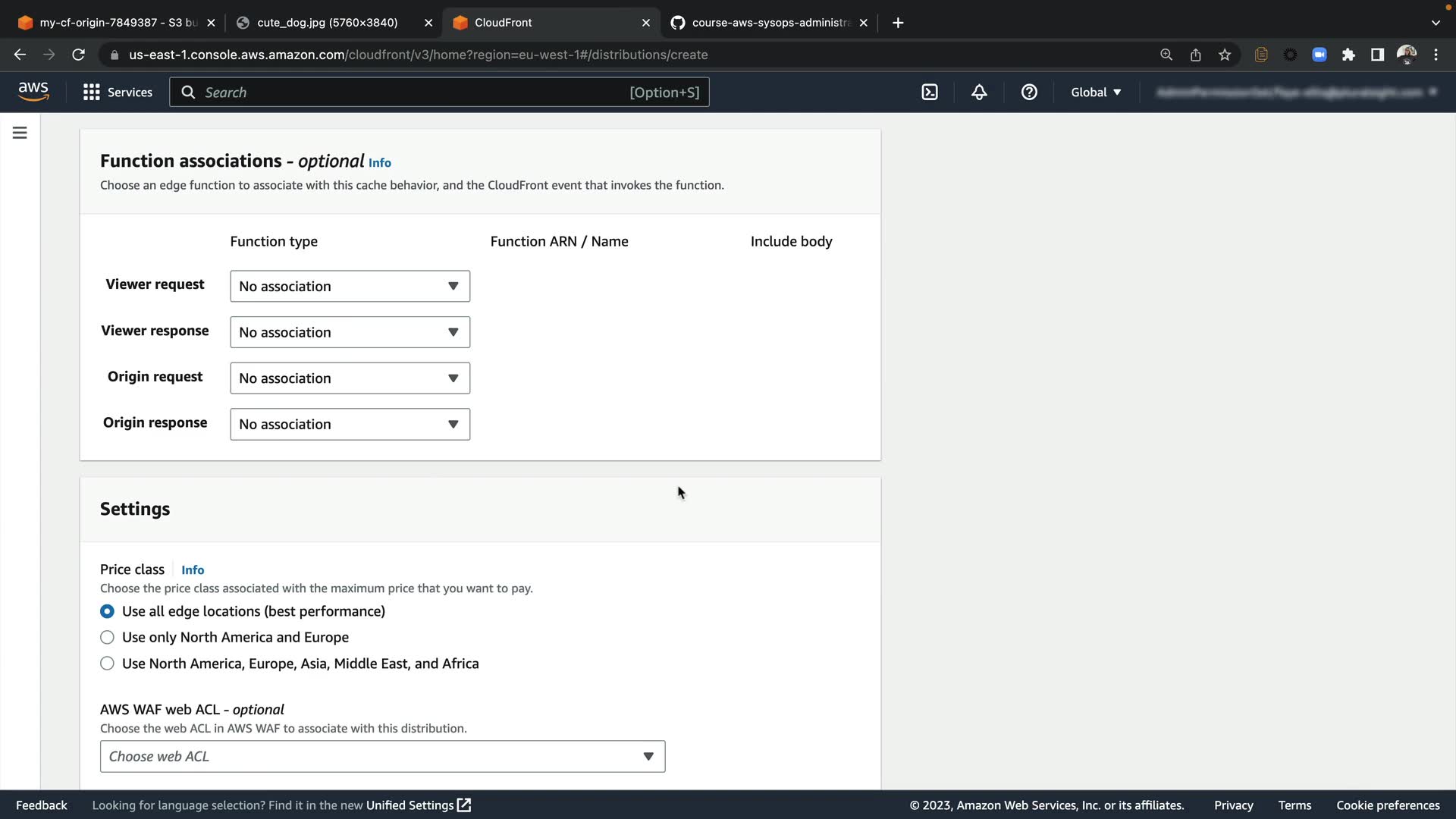1456x819 pixels.
Task: Expand the Choose web ACL dropdown
Action: coord(382,757)
